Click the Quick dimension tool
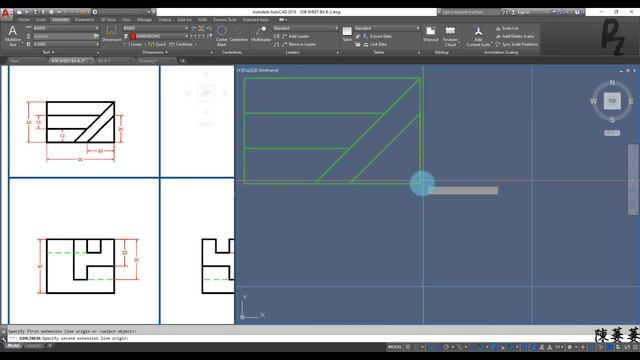The image size is (640, 360). pyautogui.click(x=157, y=44)
